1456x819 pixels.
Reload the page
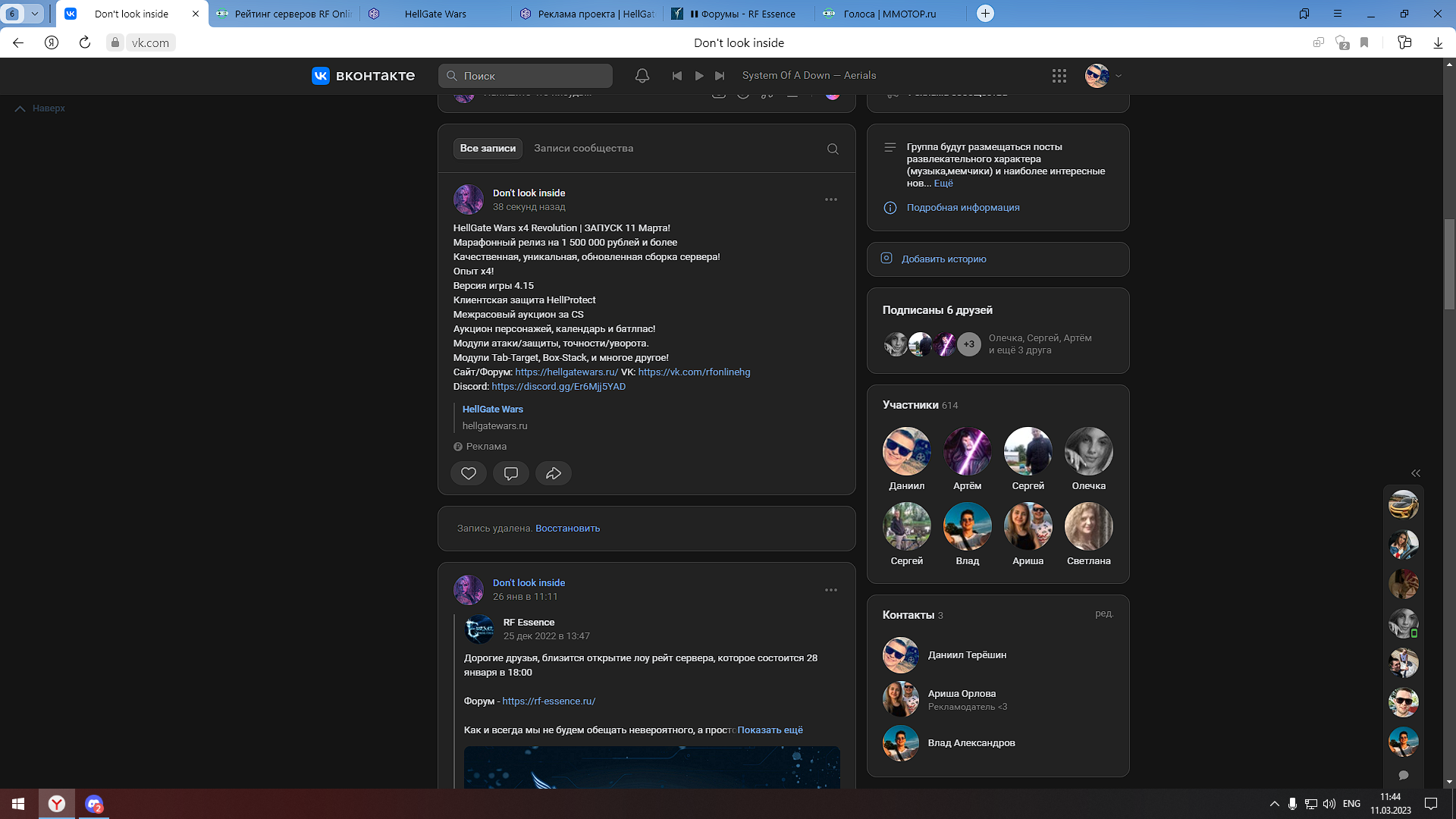tap(85, 43)
